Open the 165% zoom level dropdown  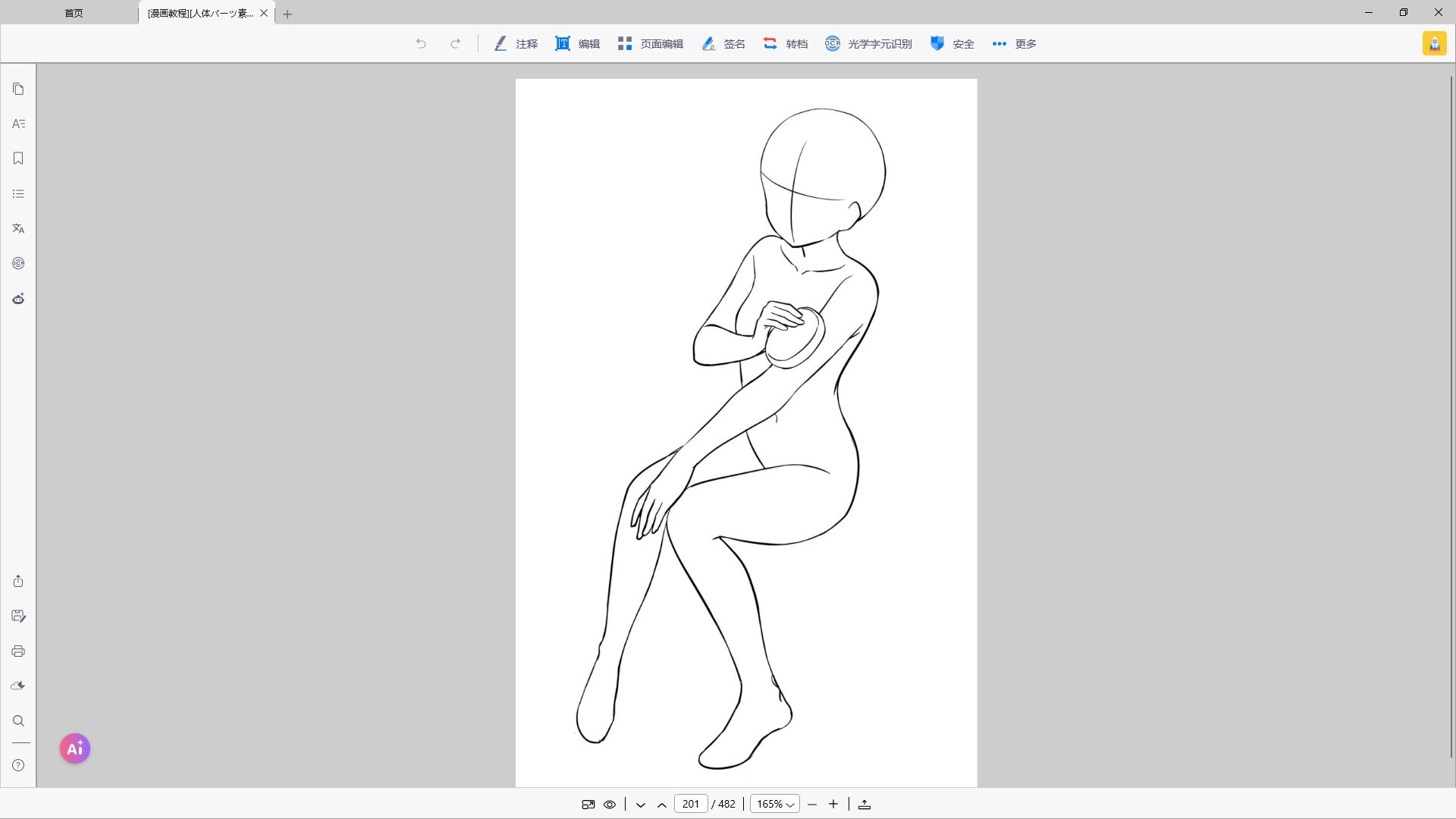[775, 805]
